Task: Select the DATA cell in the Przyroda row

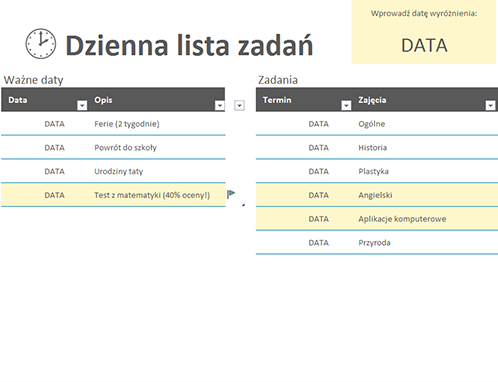Action: coord(319,243)
